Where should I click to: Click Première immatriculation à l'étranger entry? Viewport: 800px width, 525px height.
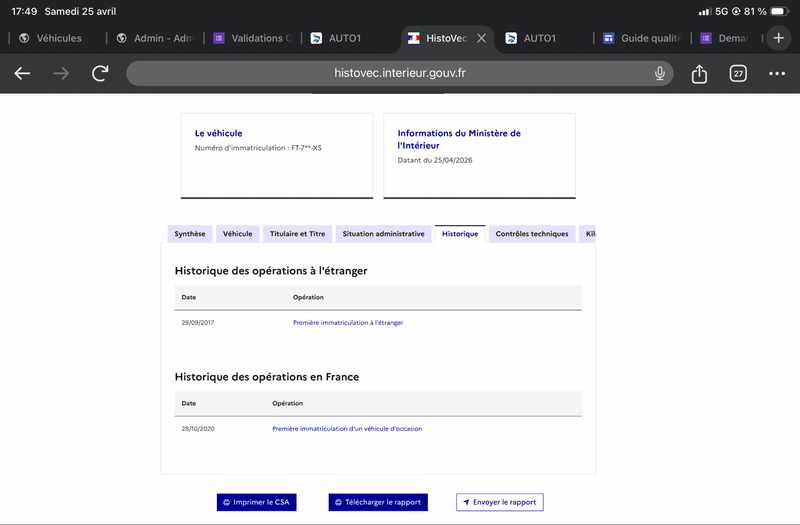coord(348,323)
